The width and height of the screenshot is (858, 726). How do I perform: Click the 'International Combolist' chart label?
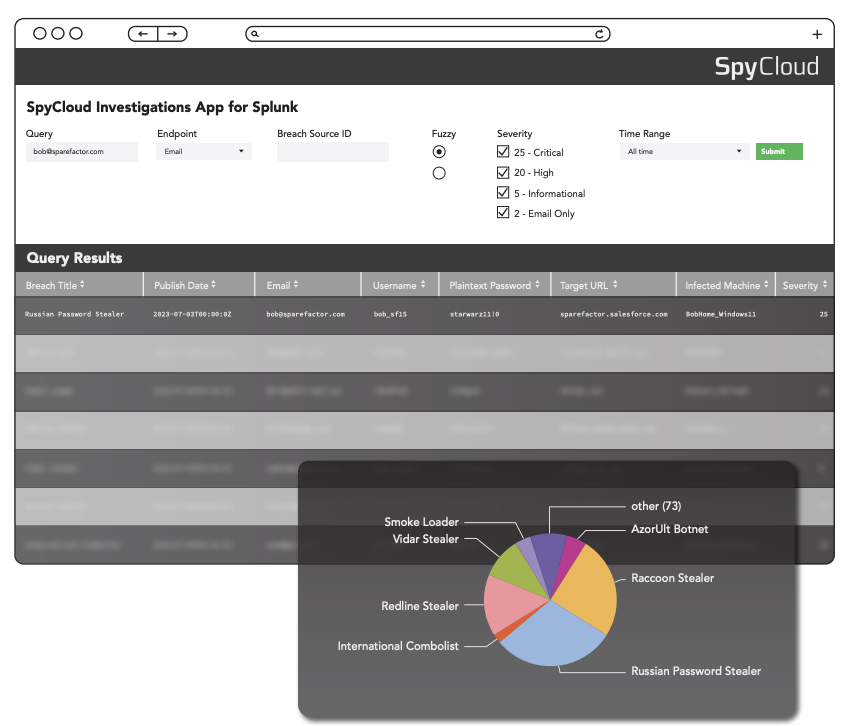tap(398, 646)
